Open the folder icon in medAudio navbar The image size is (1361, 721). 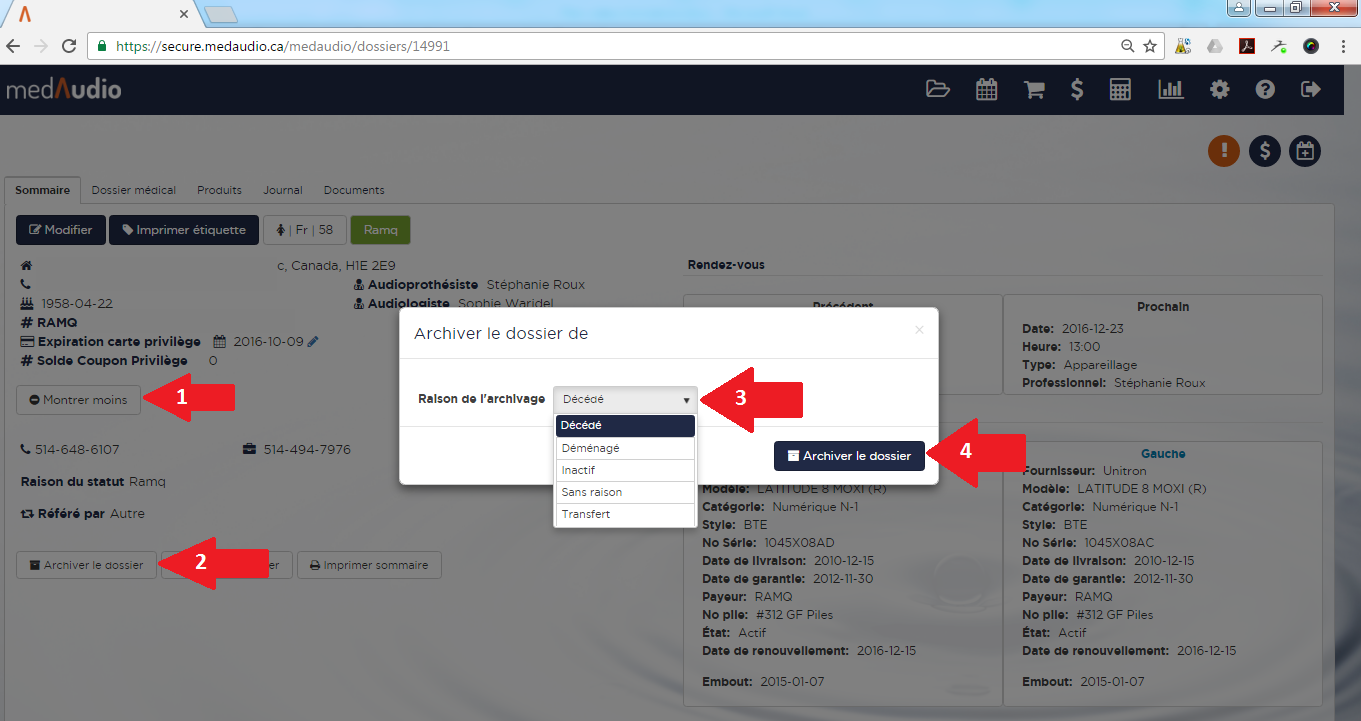[x=937, y=89]
